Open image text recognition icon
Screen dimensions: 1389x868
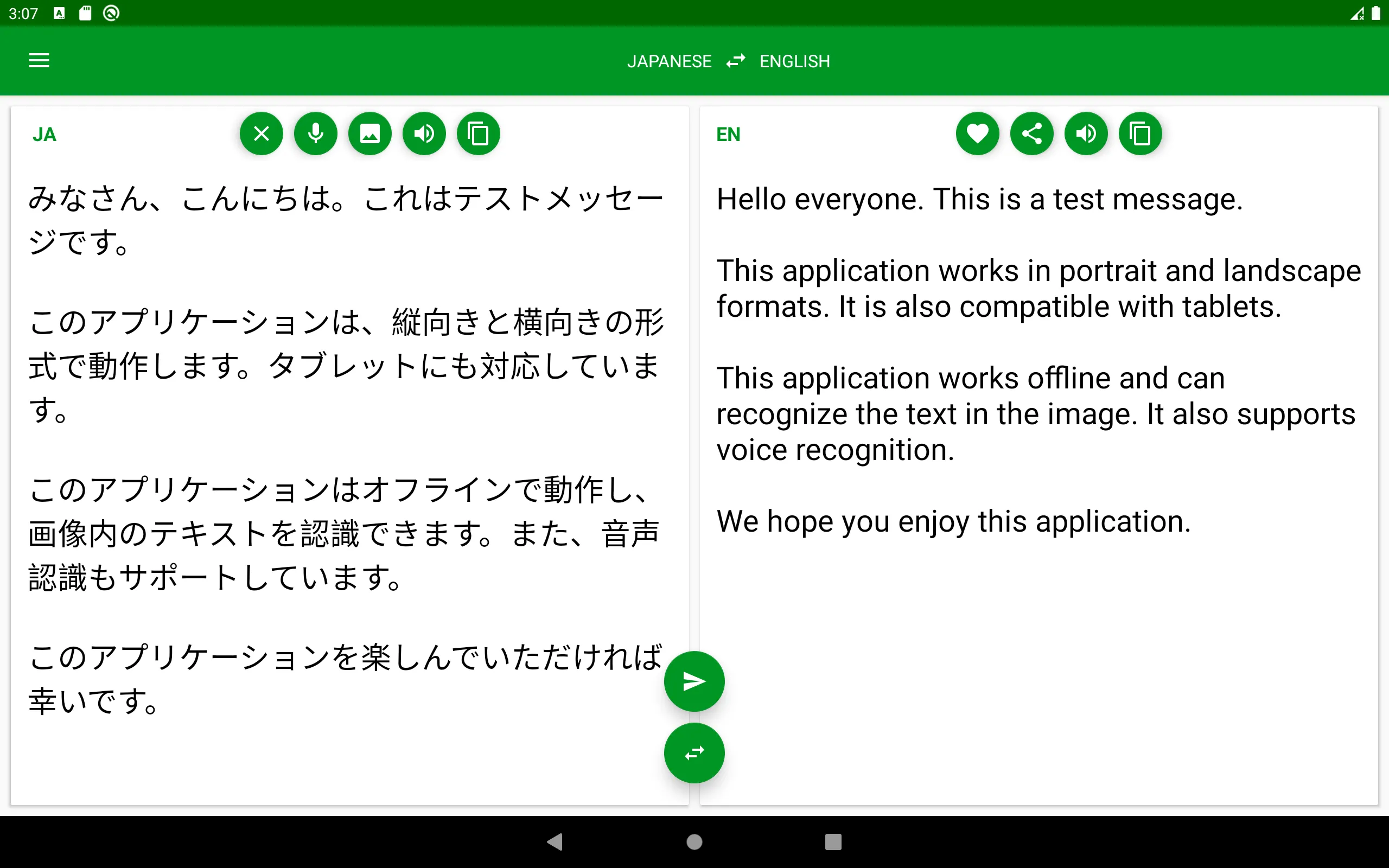(x=369, y=134)
